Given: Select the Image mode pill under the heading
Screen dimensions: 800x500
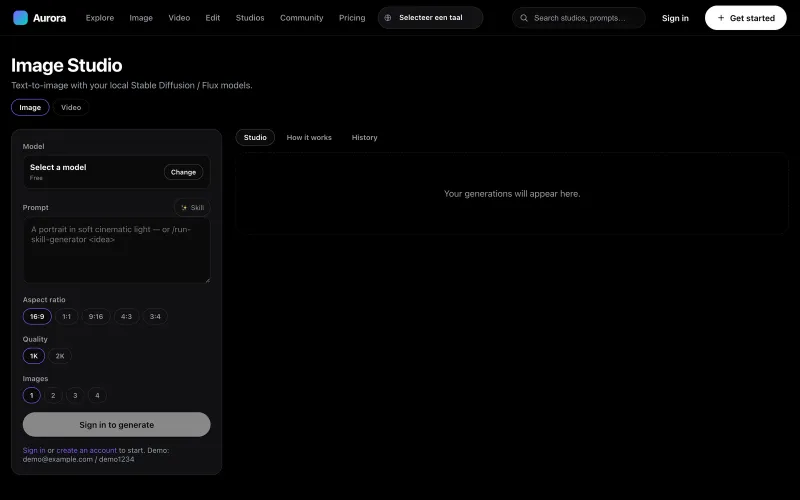Looking at the screenshot, I should click(x=30, y=108).
